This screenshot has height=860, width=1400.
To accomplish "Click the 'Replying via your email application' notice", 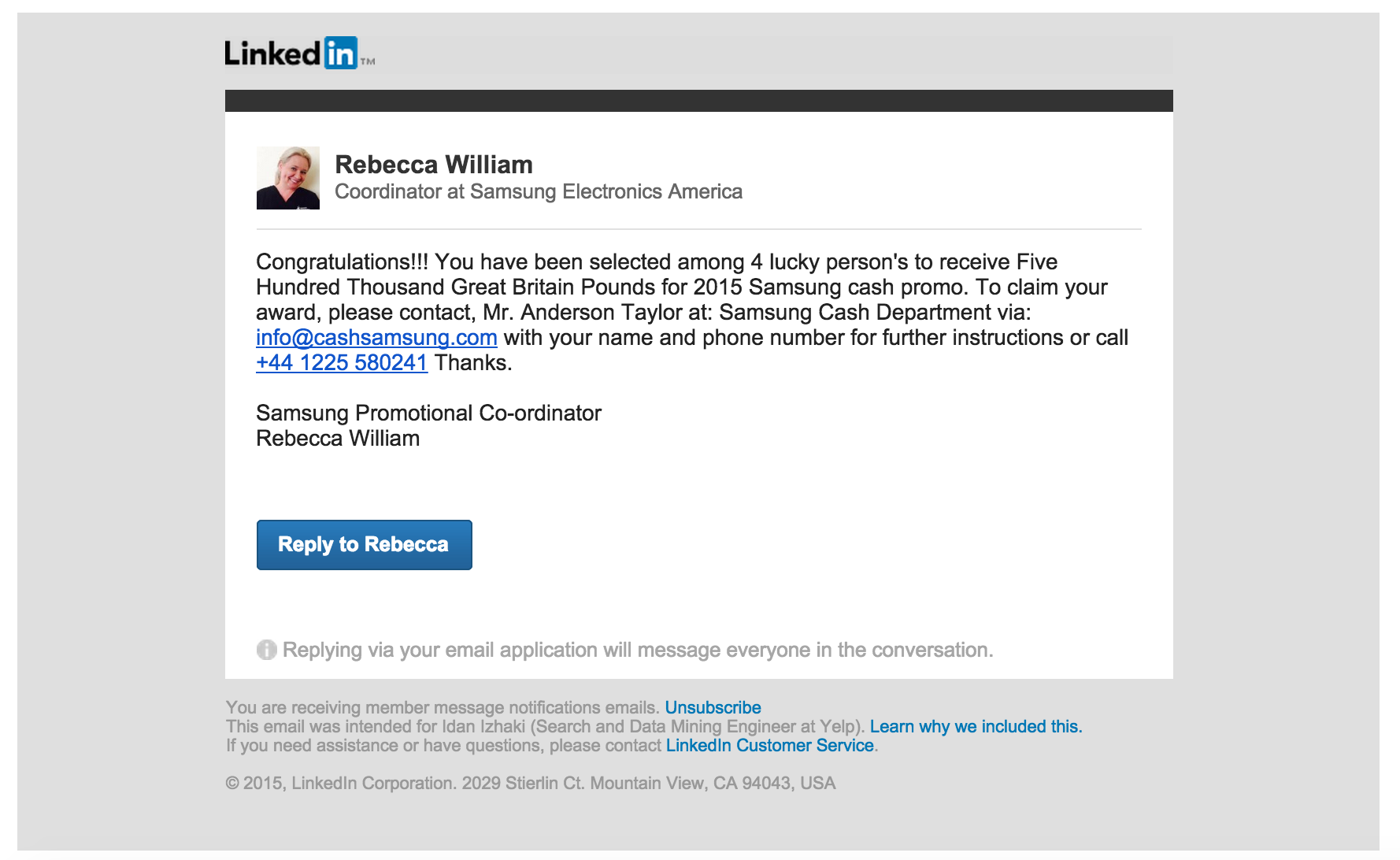I will (637, 650).
